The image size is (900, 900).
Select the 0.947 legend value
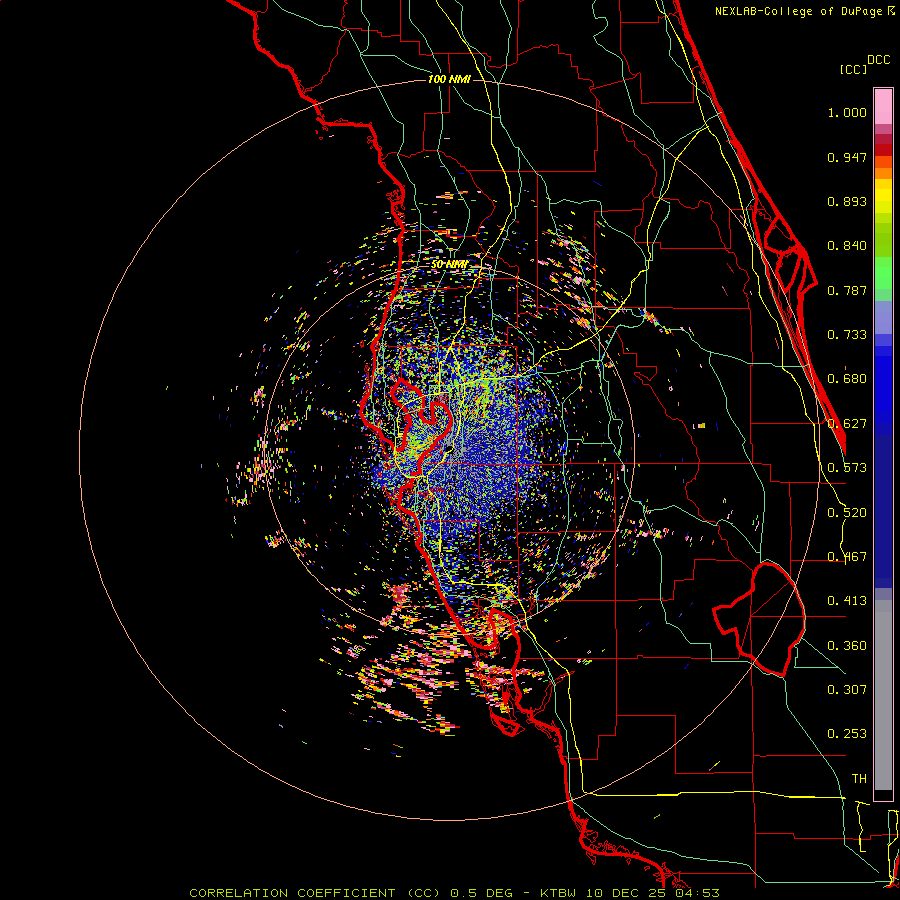pos(847,157)
